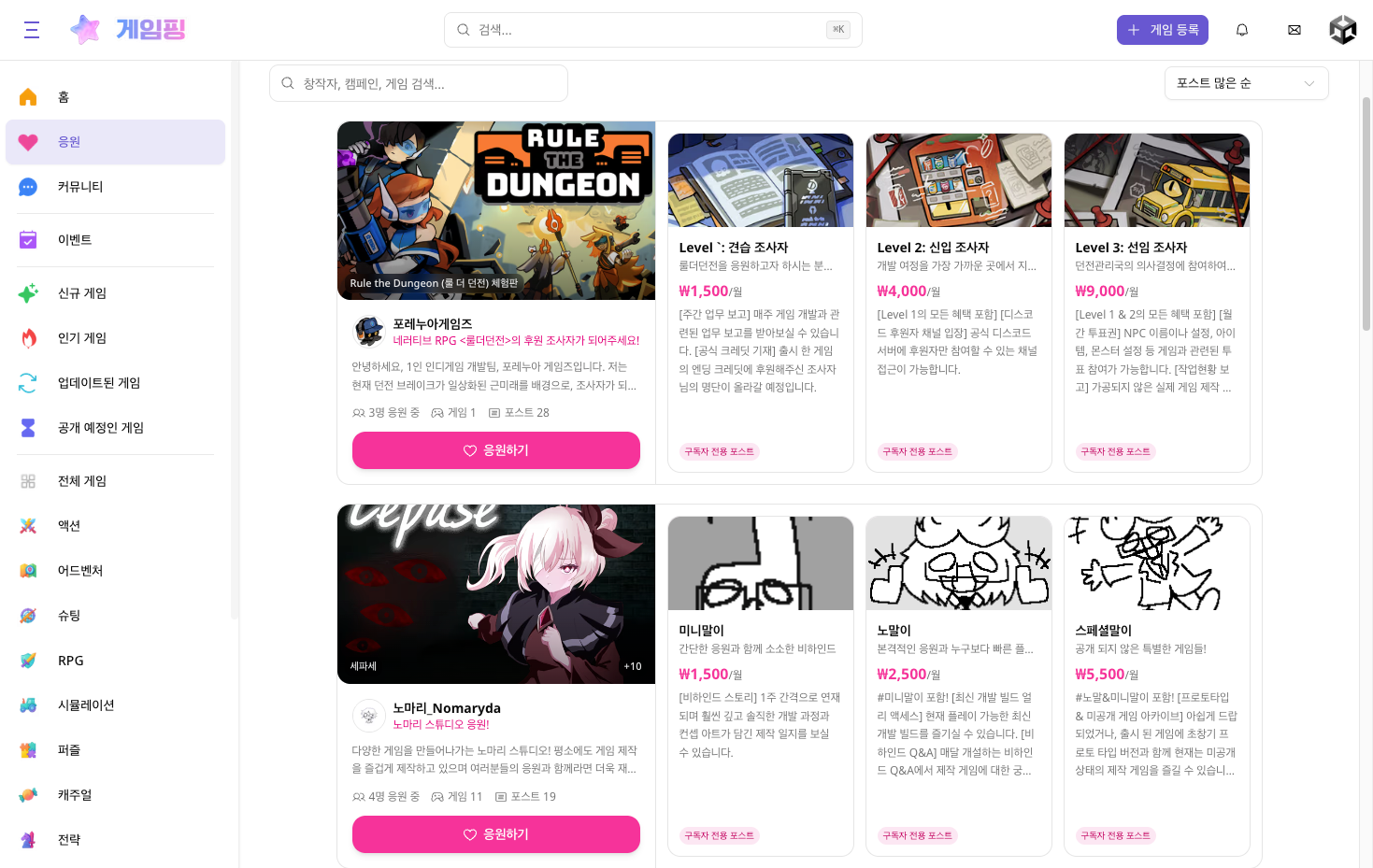Open the 이벤트 calendar icon

28,239
